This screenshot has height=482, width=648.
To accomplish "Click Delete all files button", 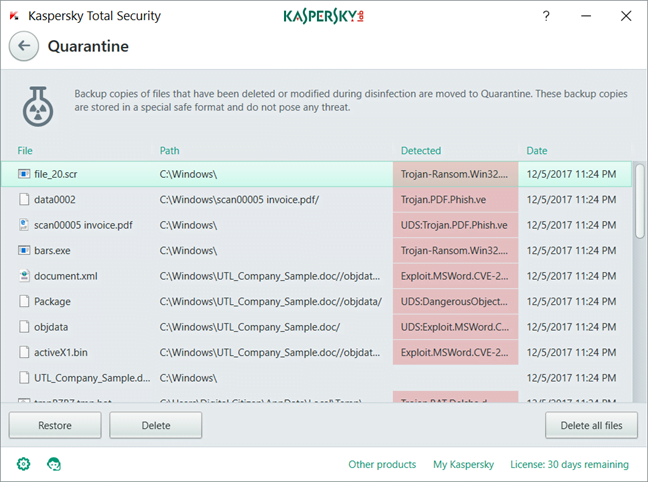I will click(591, 425).
